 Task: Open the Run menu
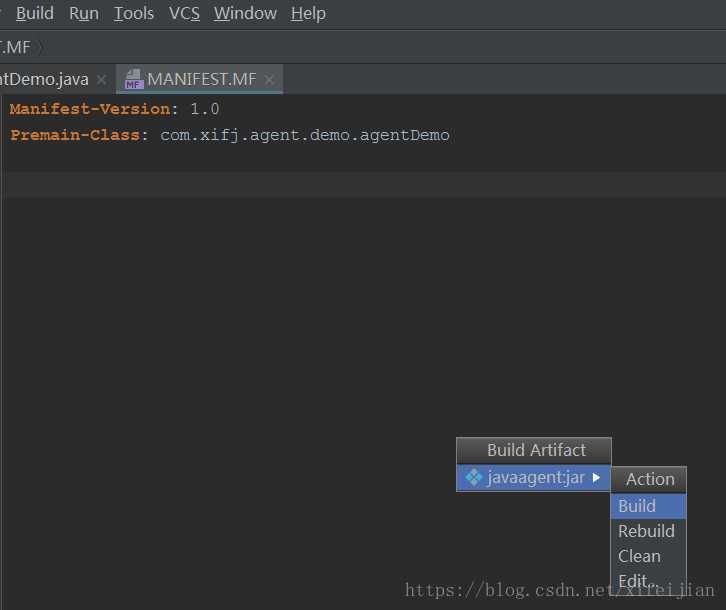point(83,13)
